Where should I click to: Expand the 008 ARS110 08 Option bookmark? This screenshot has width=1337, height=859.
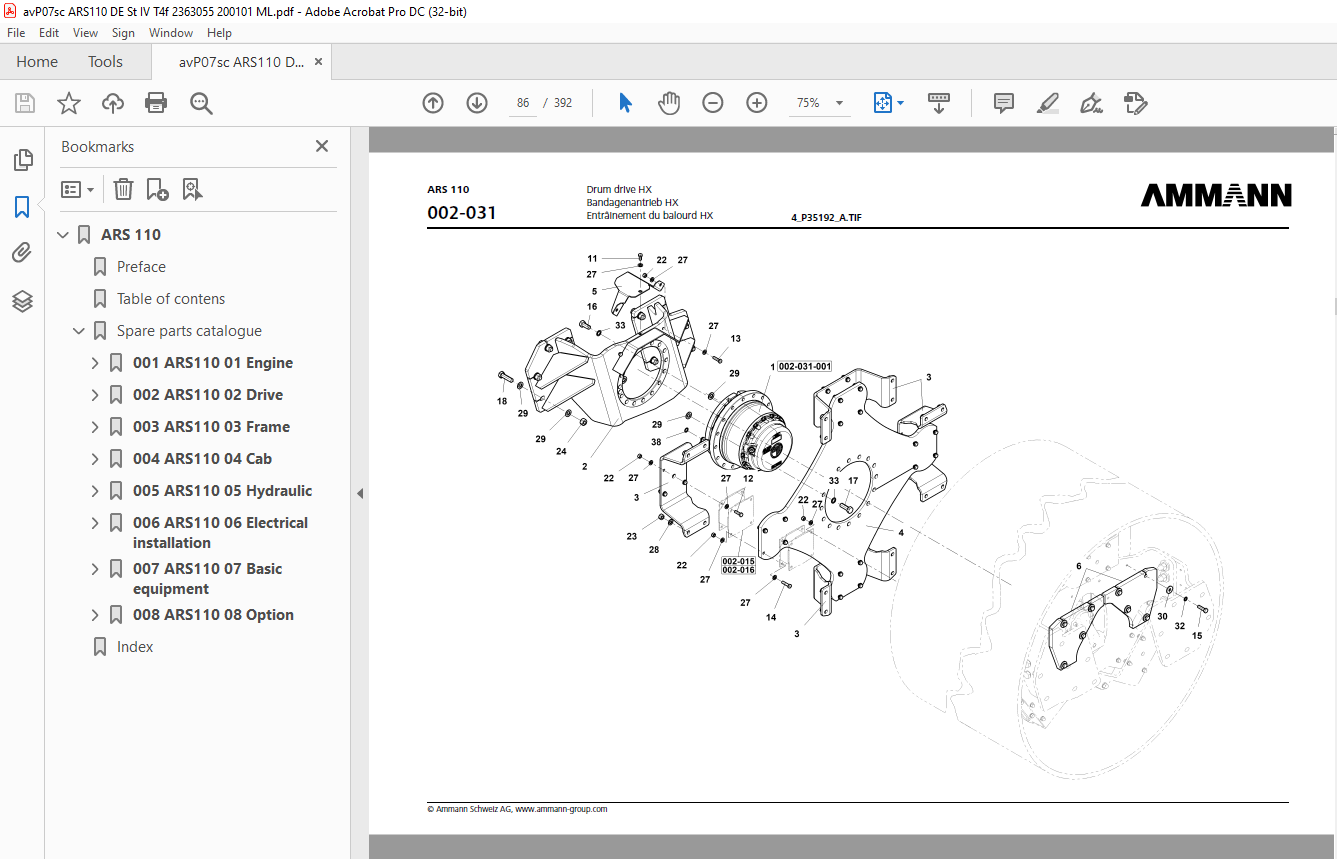point(95,615)
